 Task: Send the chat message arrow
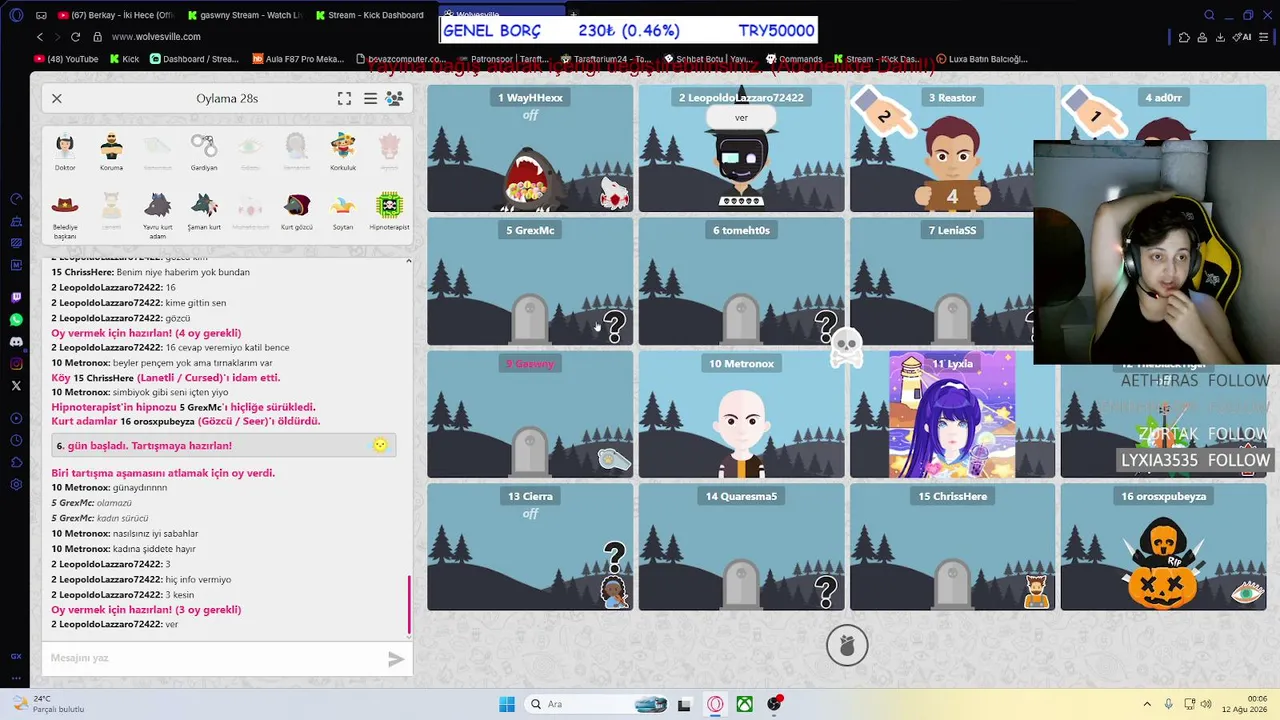[396, 659]
